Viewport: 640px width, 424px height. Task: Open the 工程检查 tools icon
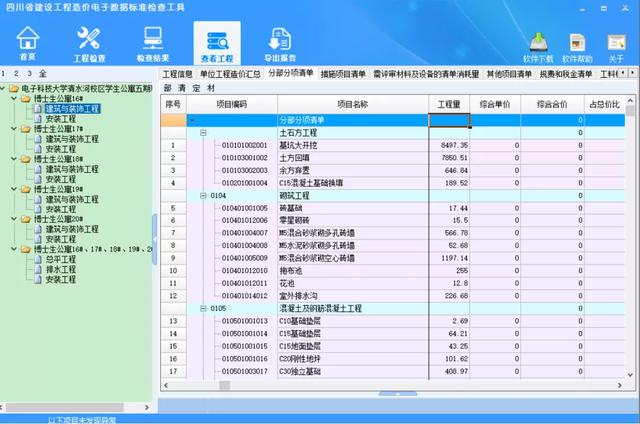[89, 44]
